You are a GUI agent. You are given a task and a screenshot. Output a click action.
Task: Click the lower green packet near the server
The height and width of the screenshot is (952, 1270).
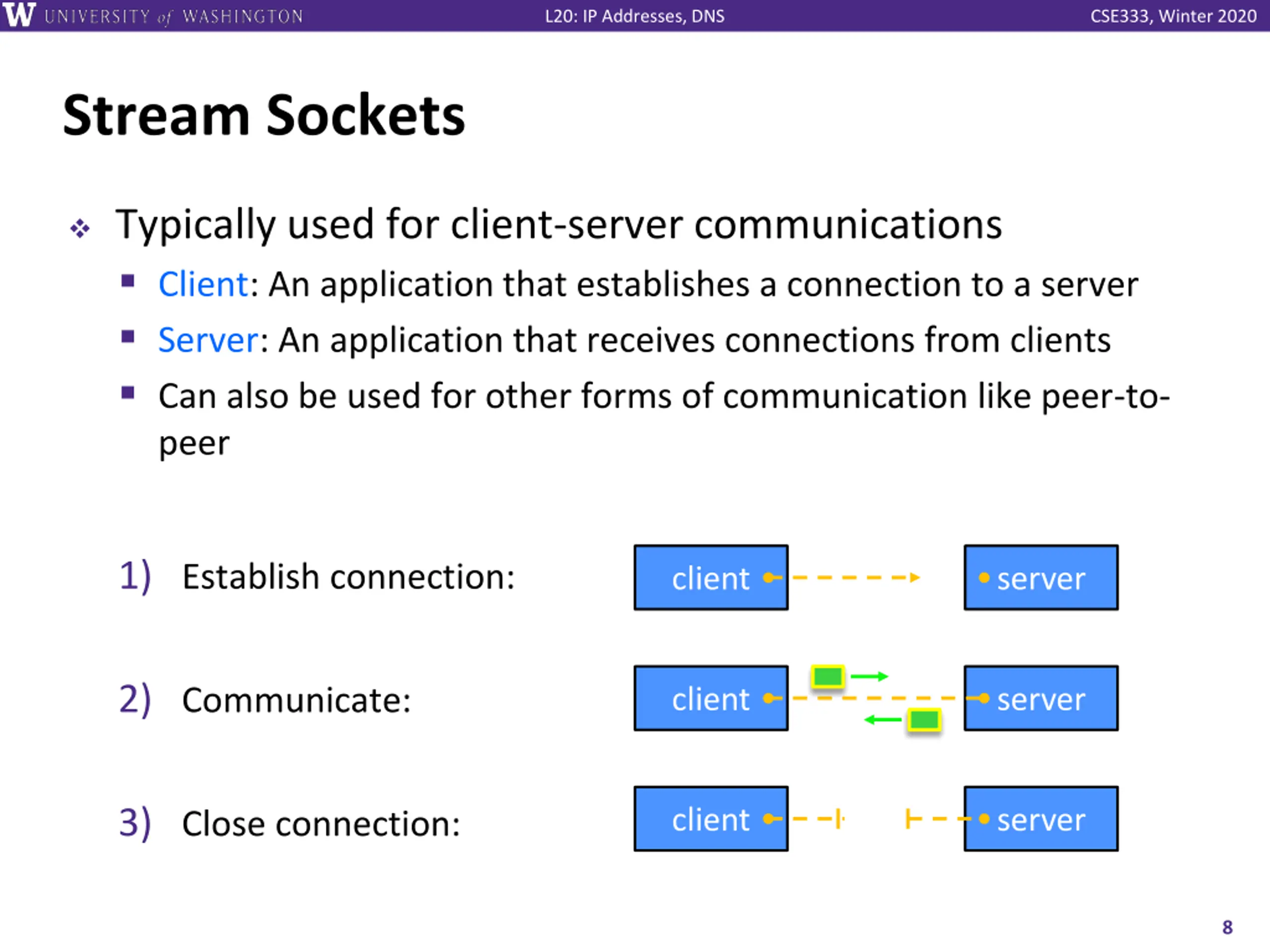click(x=924, y=719)
